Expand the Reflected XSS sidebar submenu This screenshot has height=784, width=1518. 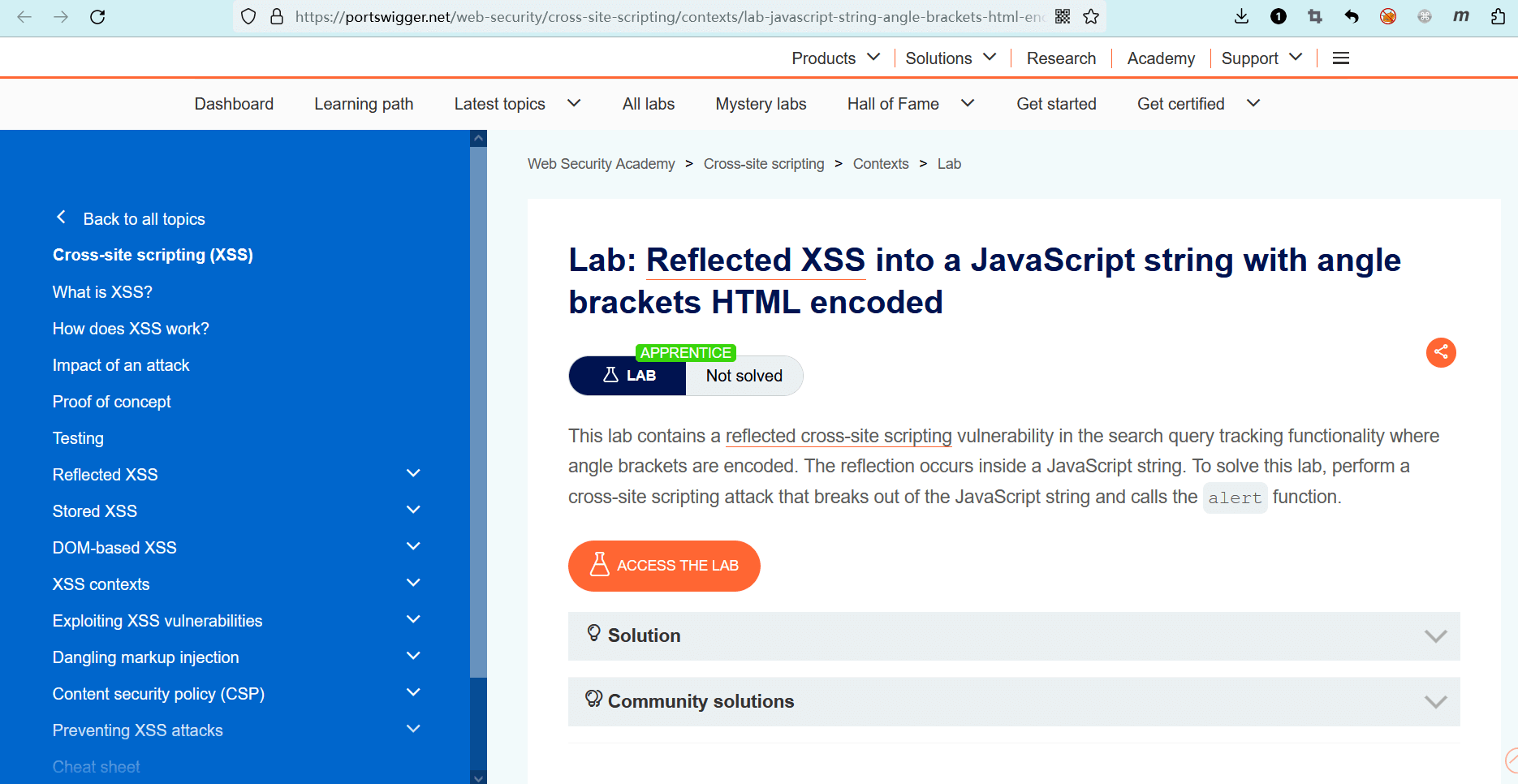[x=413, y=474]
